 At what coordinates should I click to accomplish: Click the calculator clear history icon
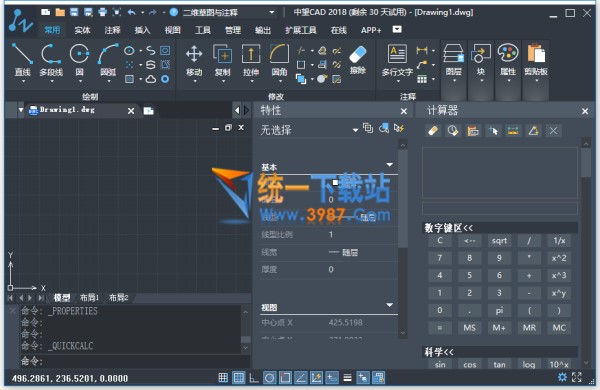[x=453, y=131]
